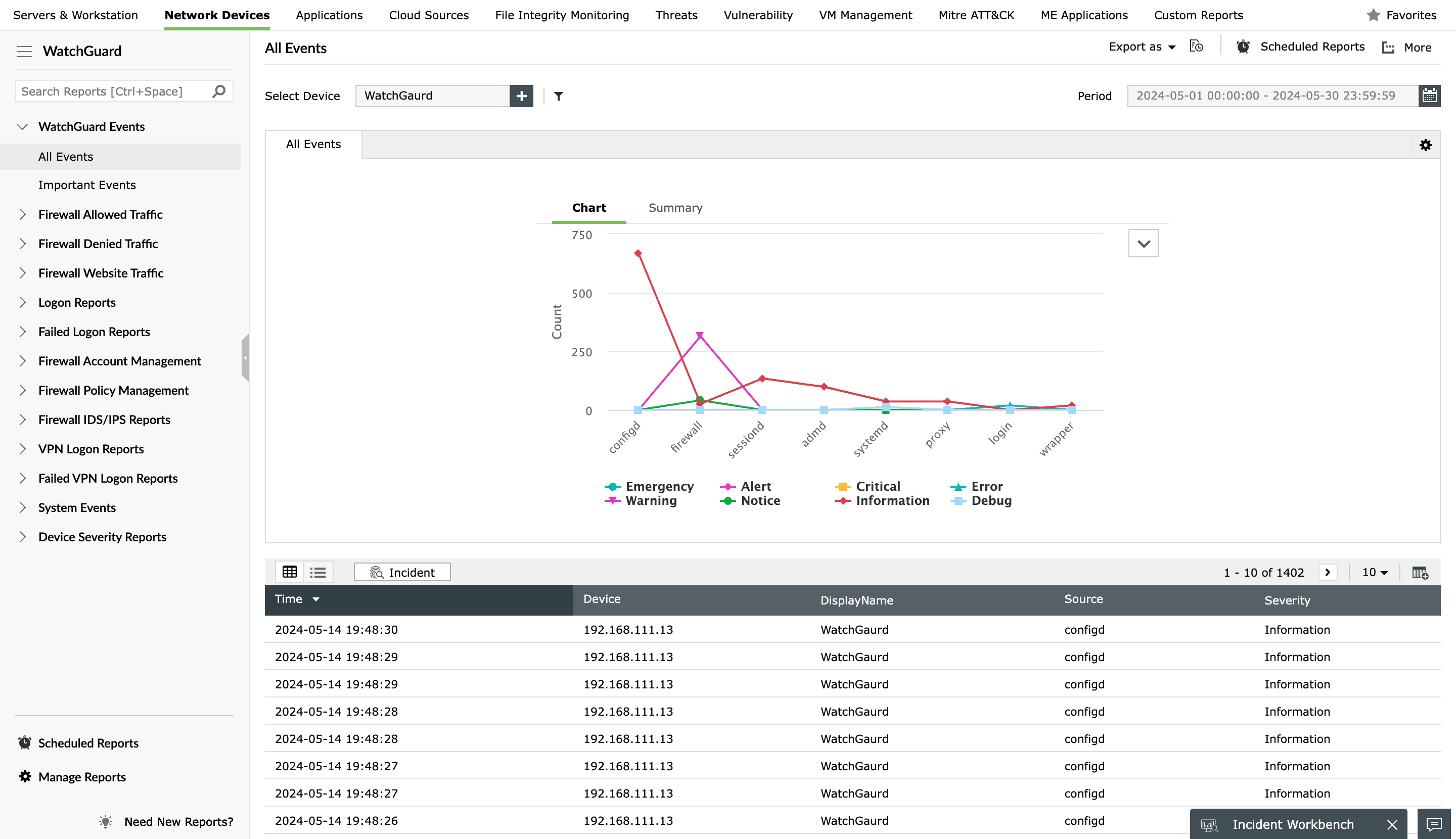The width and height of the screenshot is (1456, 839).
Task: Expand the Firewall Denied Traffic group
Action: pos(23,244)
